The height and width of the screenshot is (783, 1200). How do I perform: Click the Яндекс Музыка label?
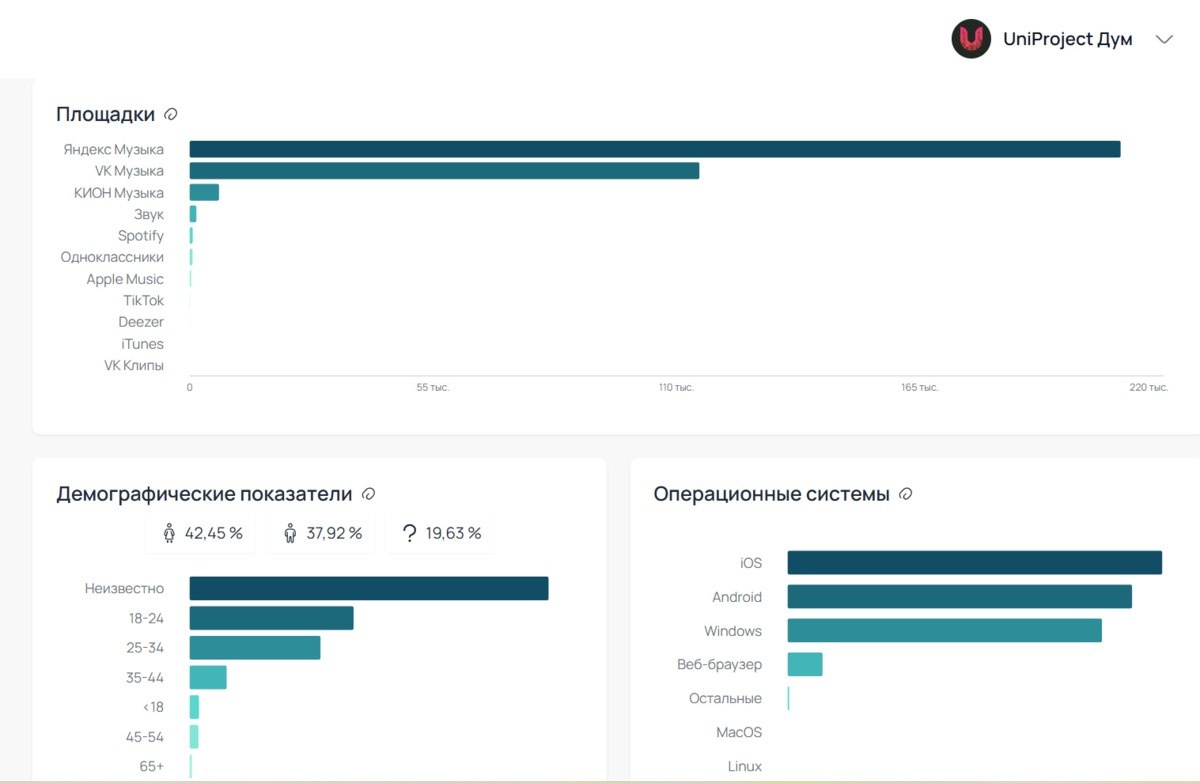(x=113, y=149)
